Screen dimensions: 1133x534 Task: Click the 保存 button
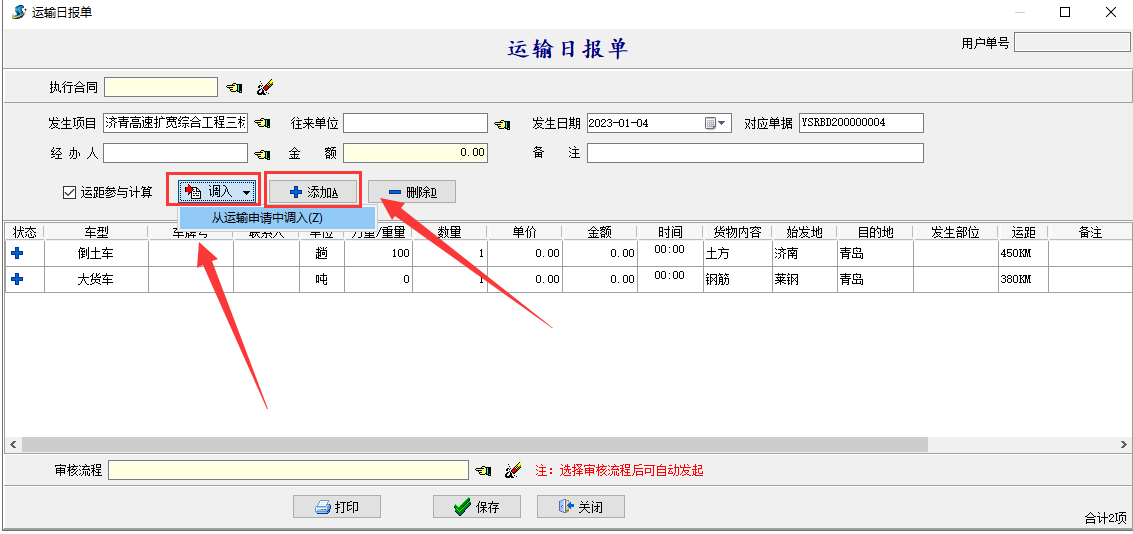pyautogui.click(x=476, y=507)
